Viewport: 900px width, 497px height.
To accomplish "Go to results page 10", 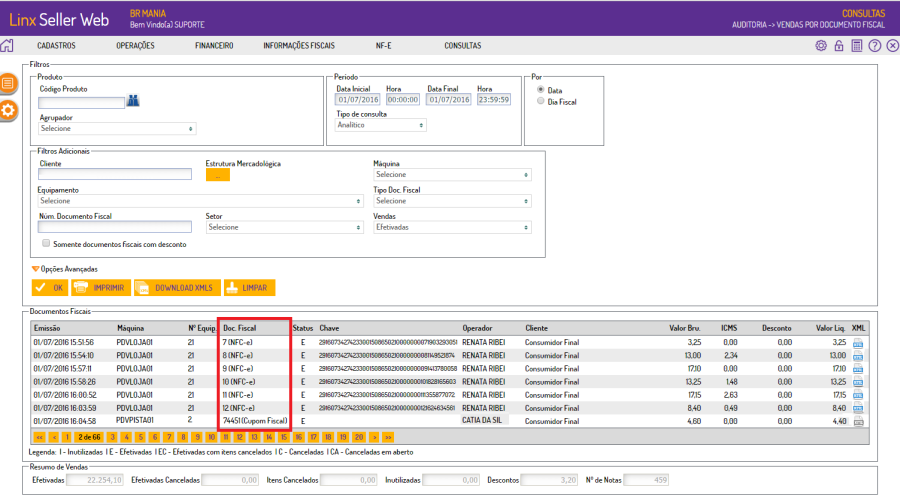I will pyautogui.click(x=211, y=437).
